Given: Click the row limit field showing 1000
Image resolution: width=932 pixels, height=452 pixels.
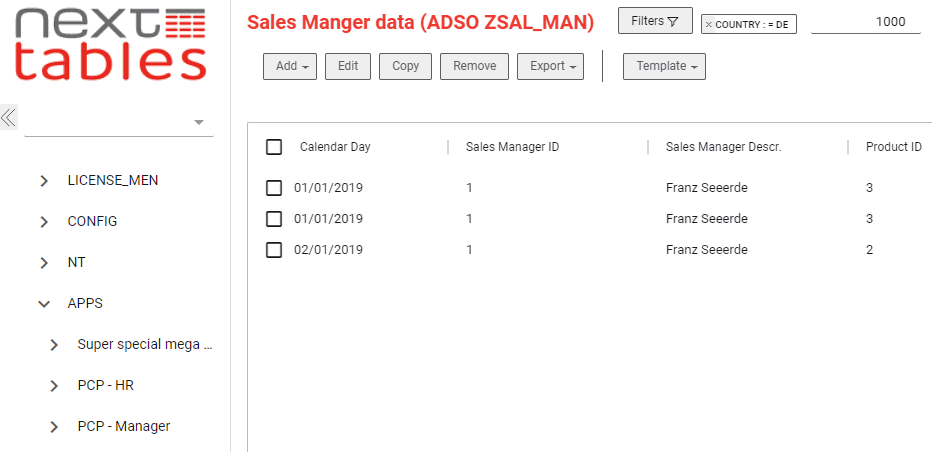Looking at the screenshot, I should point(866,22).
